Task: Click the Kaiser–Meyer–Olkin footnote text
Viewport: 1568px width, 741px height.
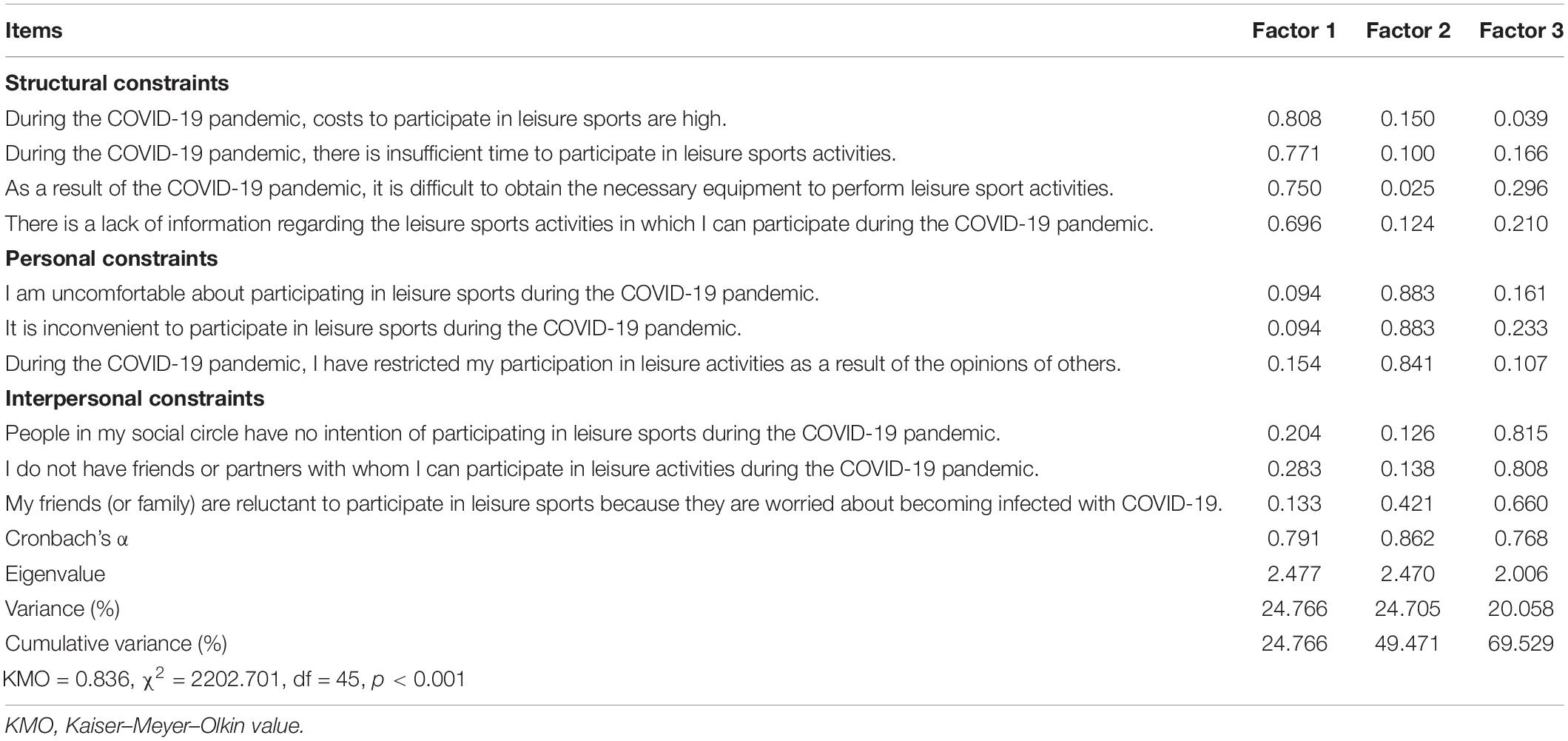Action: coord(155,725)
